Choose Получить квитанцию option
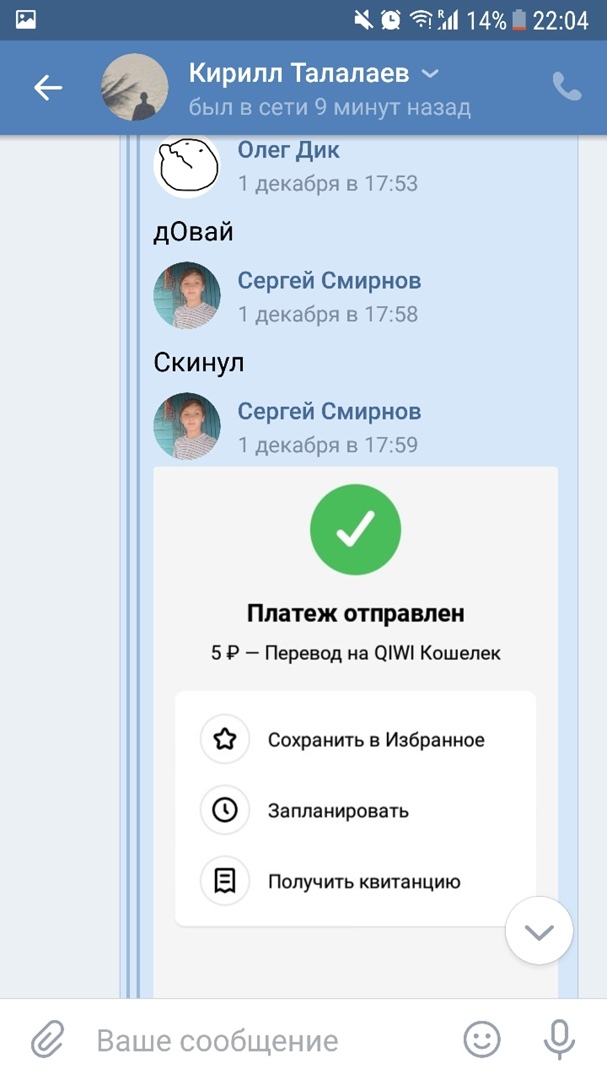 [364, 881]
